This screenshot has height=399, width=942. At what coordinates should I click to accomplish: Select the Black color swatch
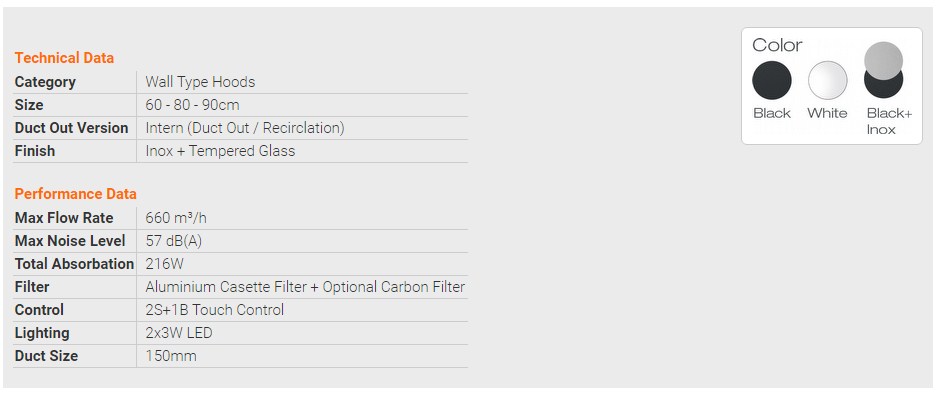click(x=772, y=80)
